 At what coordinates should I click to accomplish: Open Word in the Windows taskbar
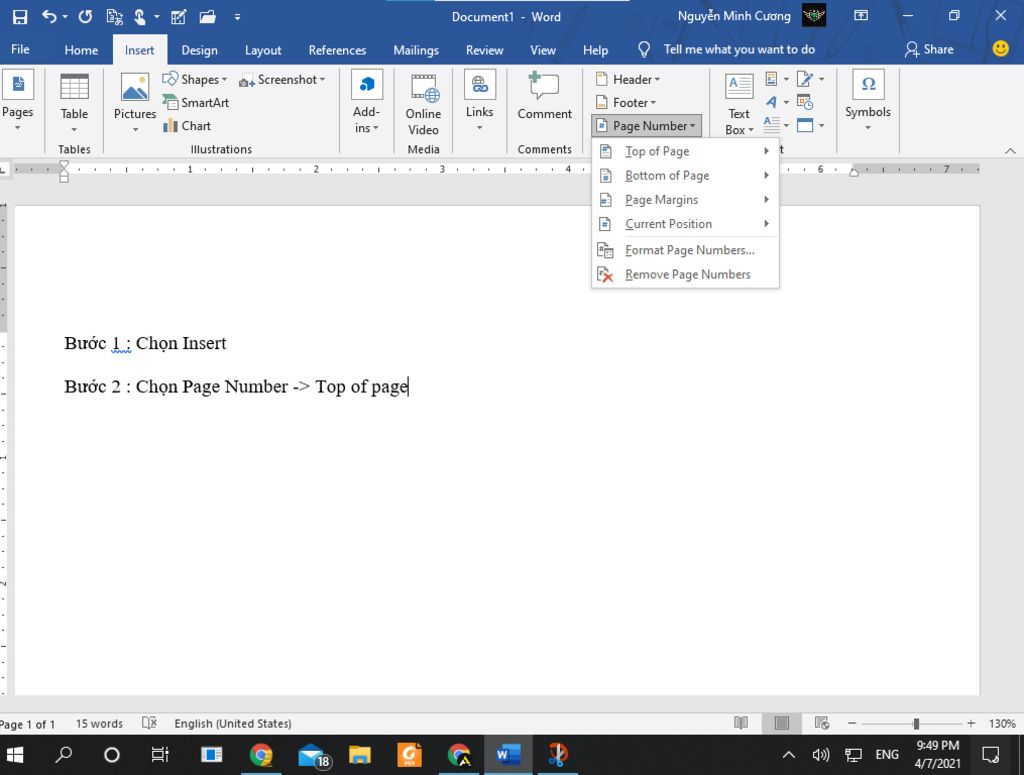click(508, 755)
